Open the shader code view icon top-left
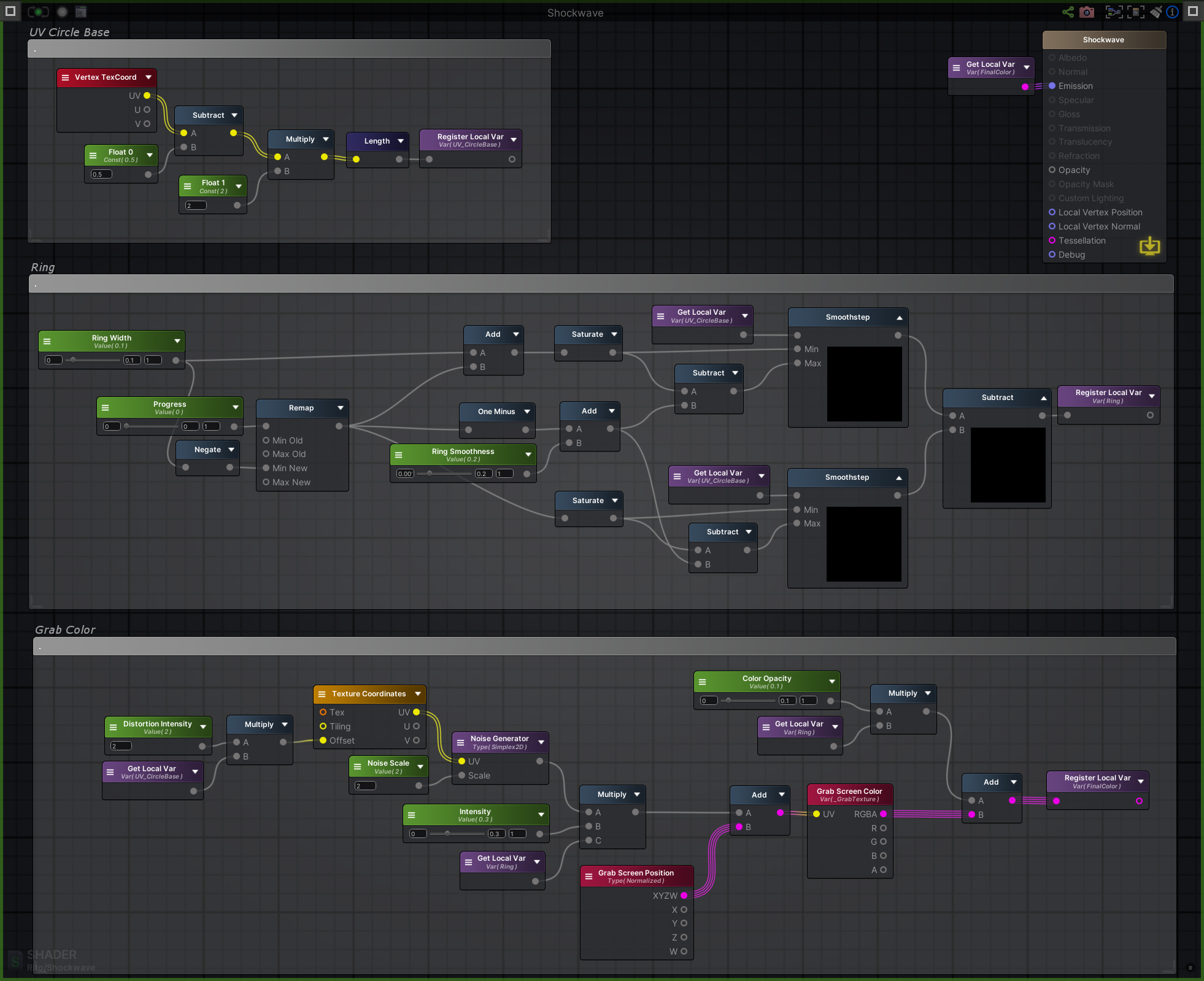This screenshot has width=1204, height=981. (x=80, y=12)
